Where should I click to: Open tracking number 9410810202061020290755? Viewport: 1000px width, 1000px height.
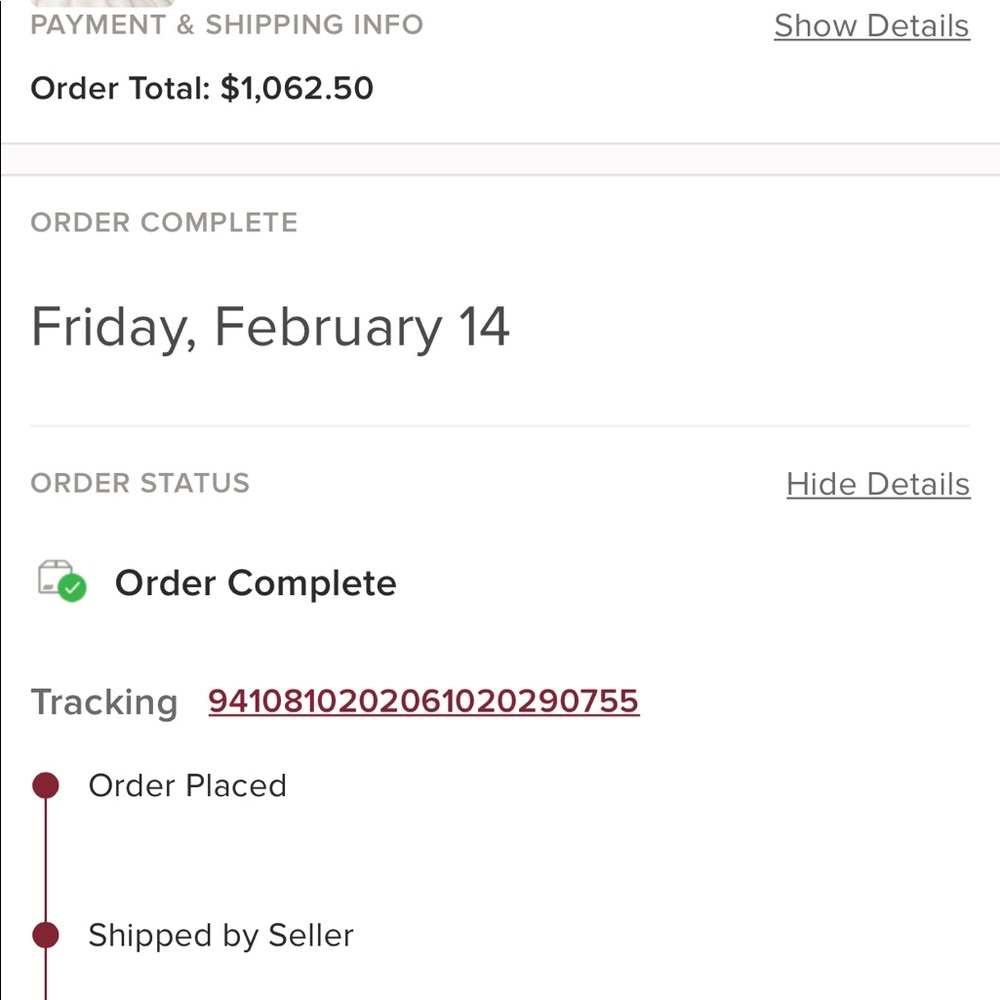click(x=423, y=701)
